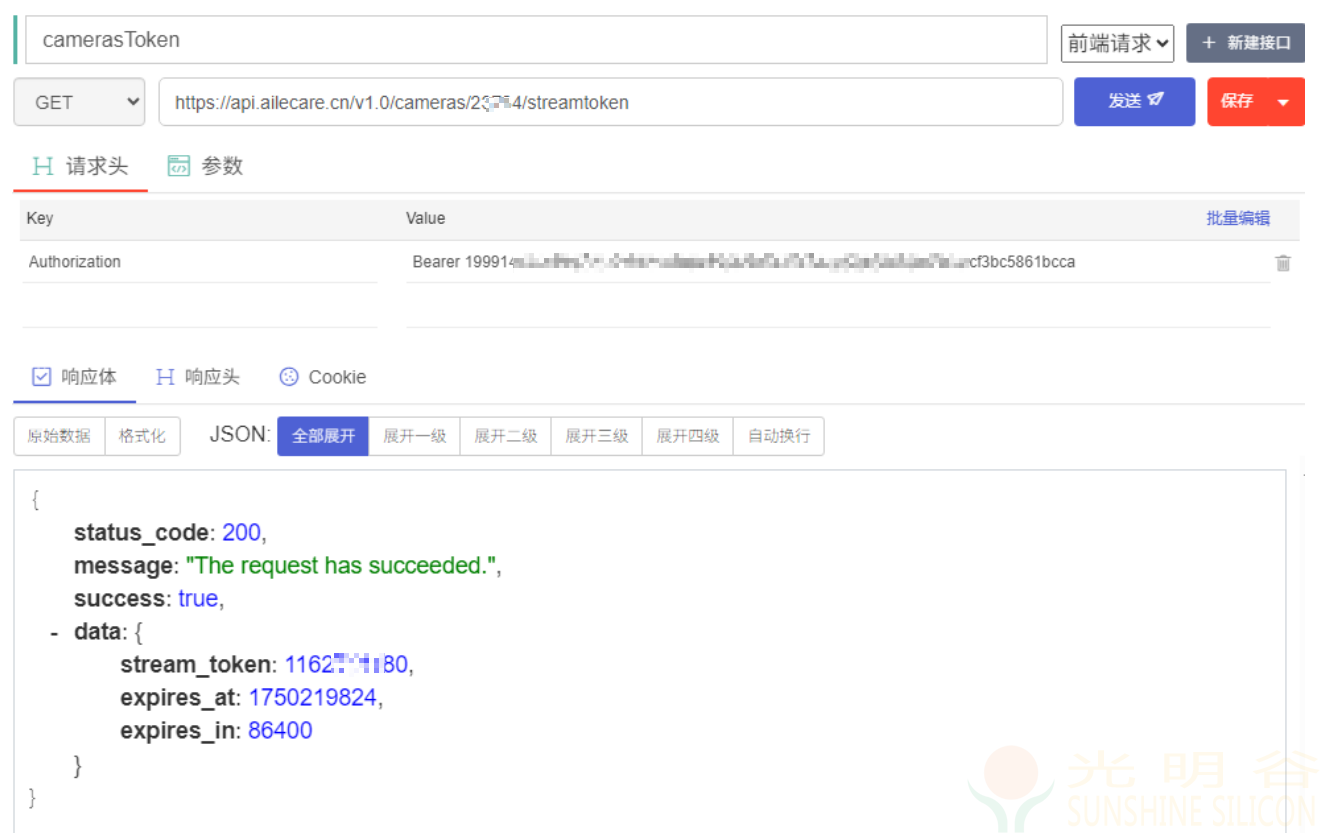The width and height of the screenshot is (1327, 833).
Task: Click the 批量编辑 bulk edit link
Action: pos(1238,218)
